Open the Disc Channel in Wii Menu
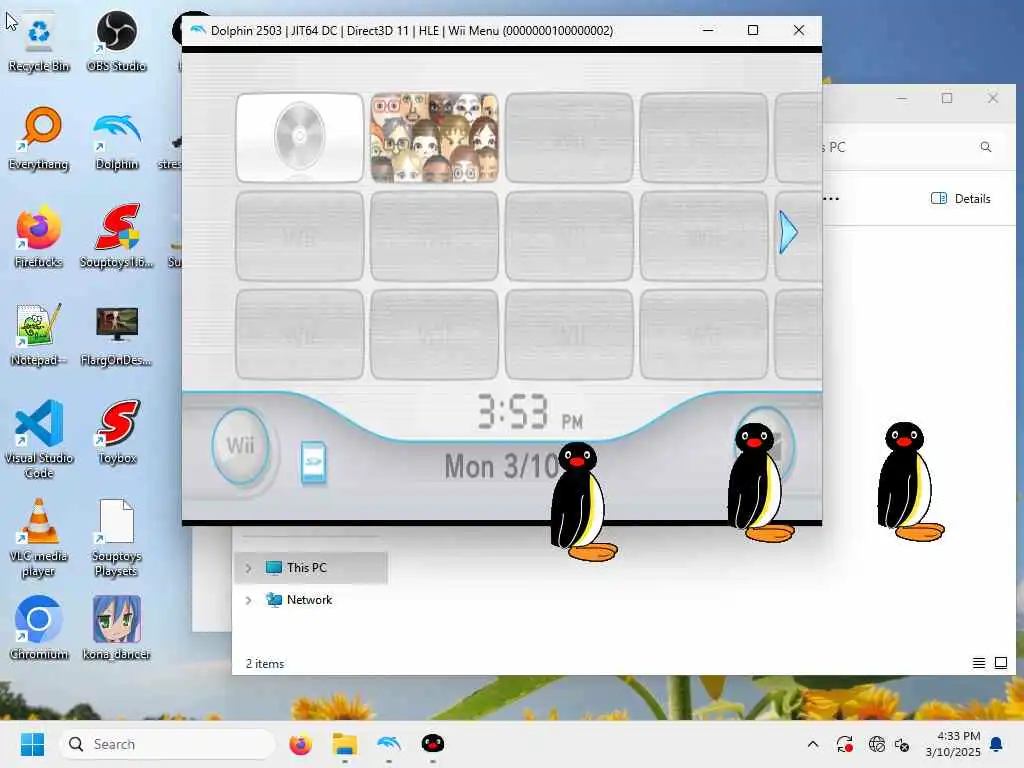The height and width of the screenshot is (768, 1024). pyautogui.click(x=300, y=137)
